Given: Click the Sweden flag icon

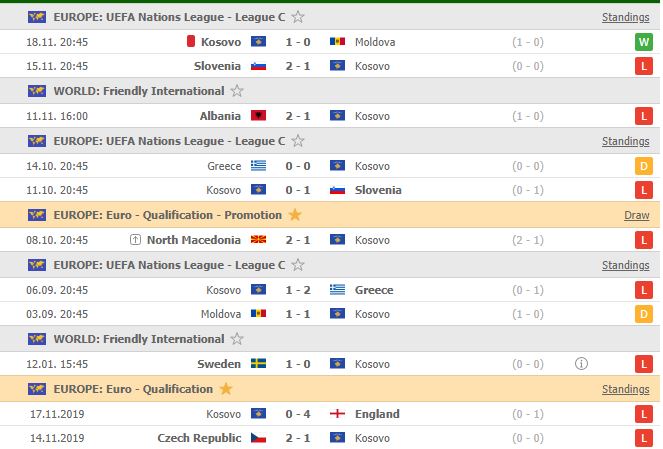Looking at the screenshot, I should pyautogui.click(x=258, y=364).
